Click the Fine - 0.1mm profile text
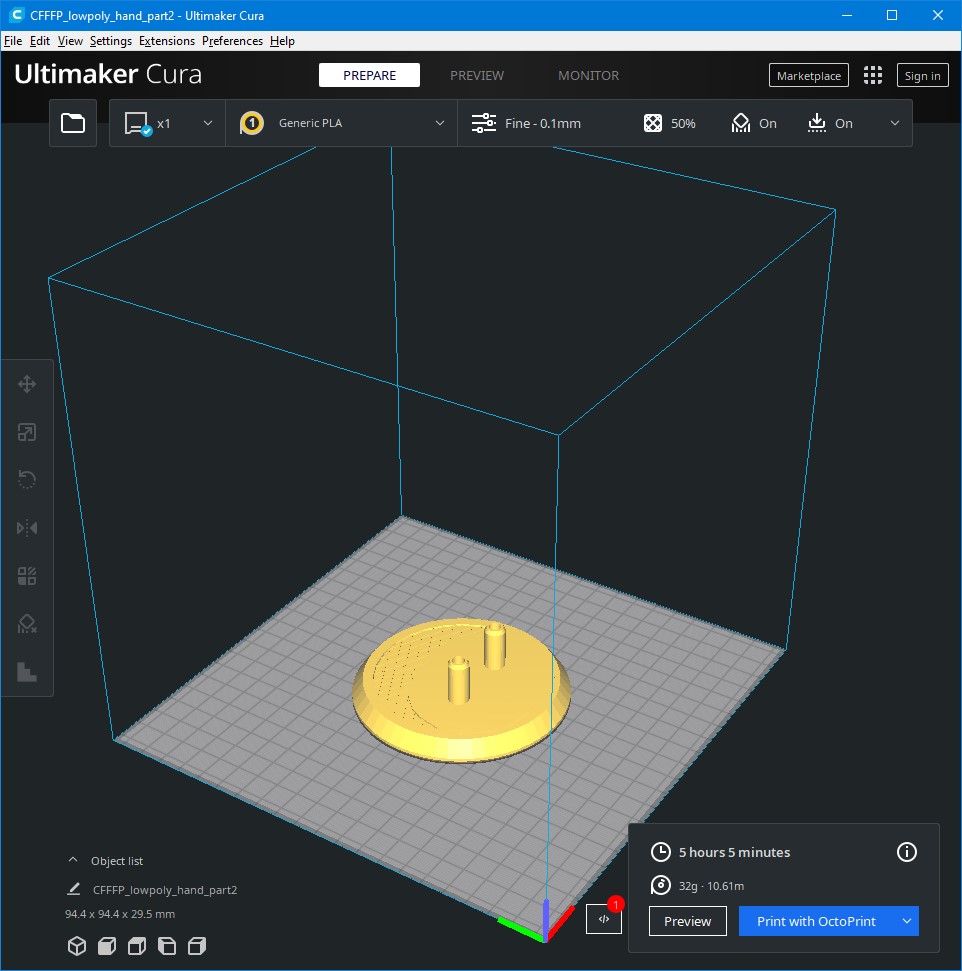Image resolution: width=962 pixels, height=971 pixels. [x=543, y=123]
